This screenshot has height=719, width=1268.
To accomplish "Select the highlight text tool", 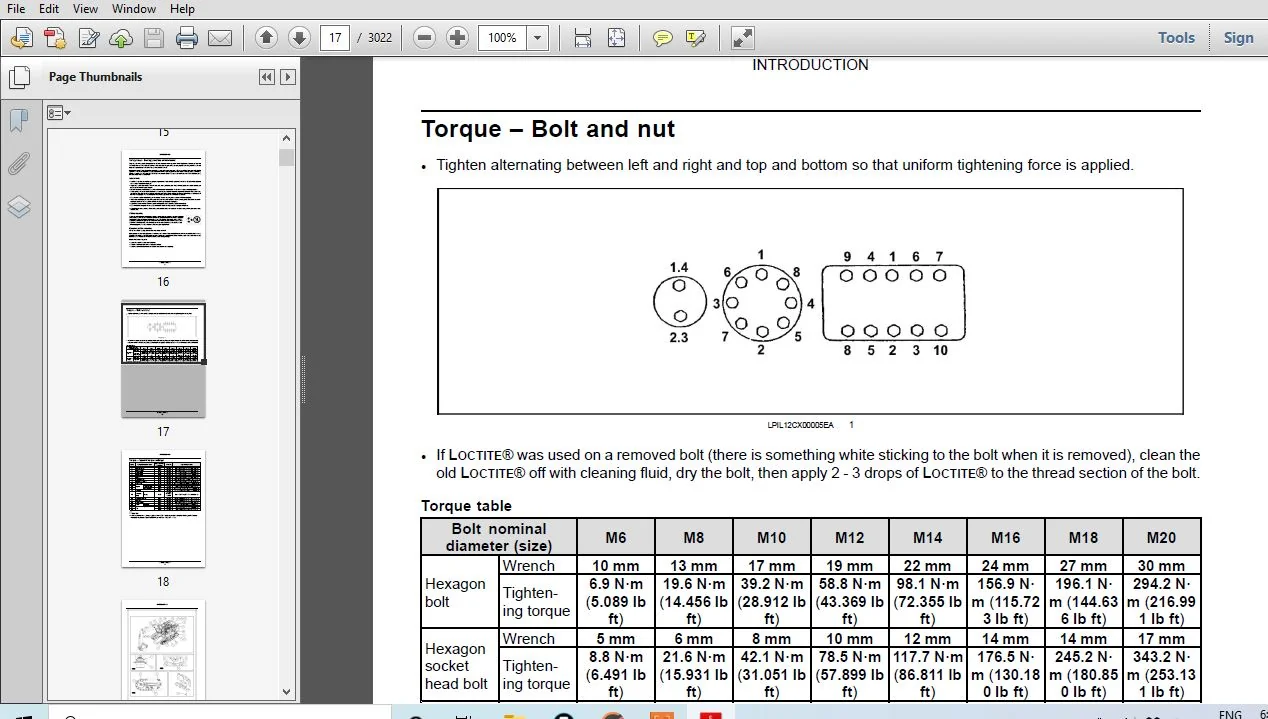I will click(695, 38).
